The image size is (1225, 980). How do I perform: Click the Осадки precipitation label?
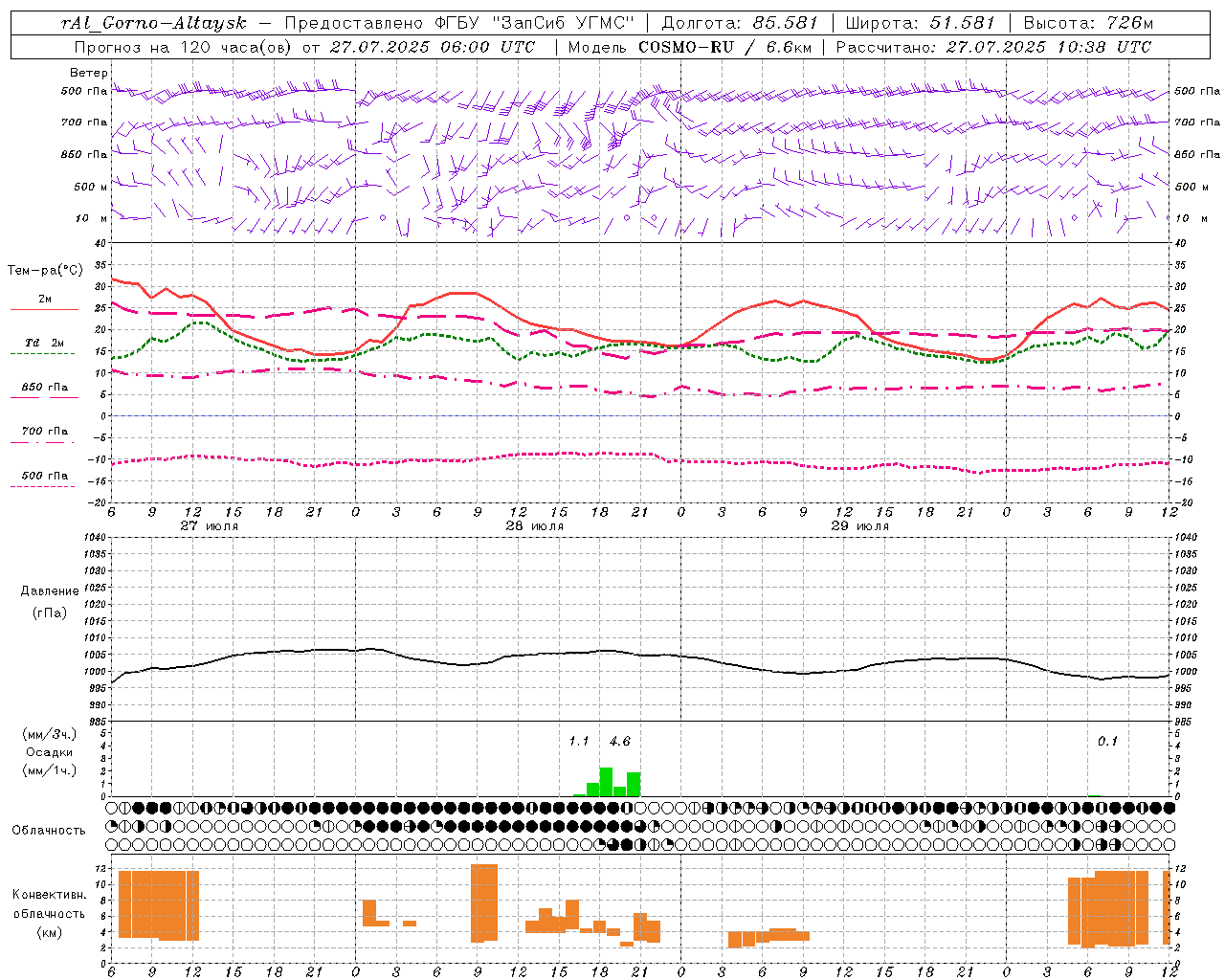50,752
